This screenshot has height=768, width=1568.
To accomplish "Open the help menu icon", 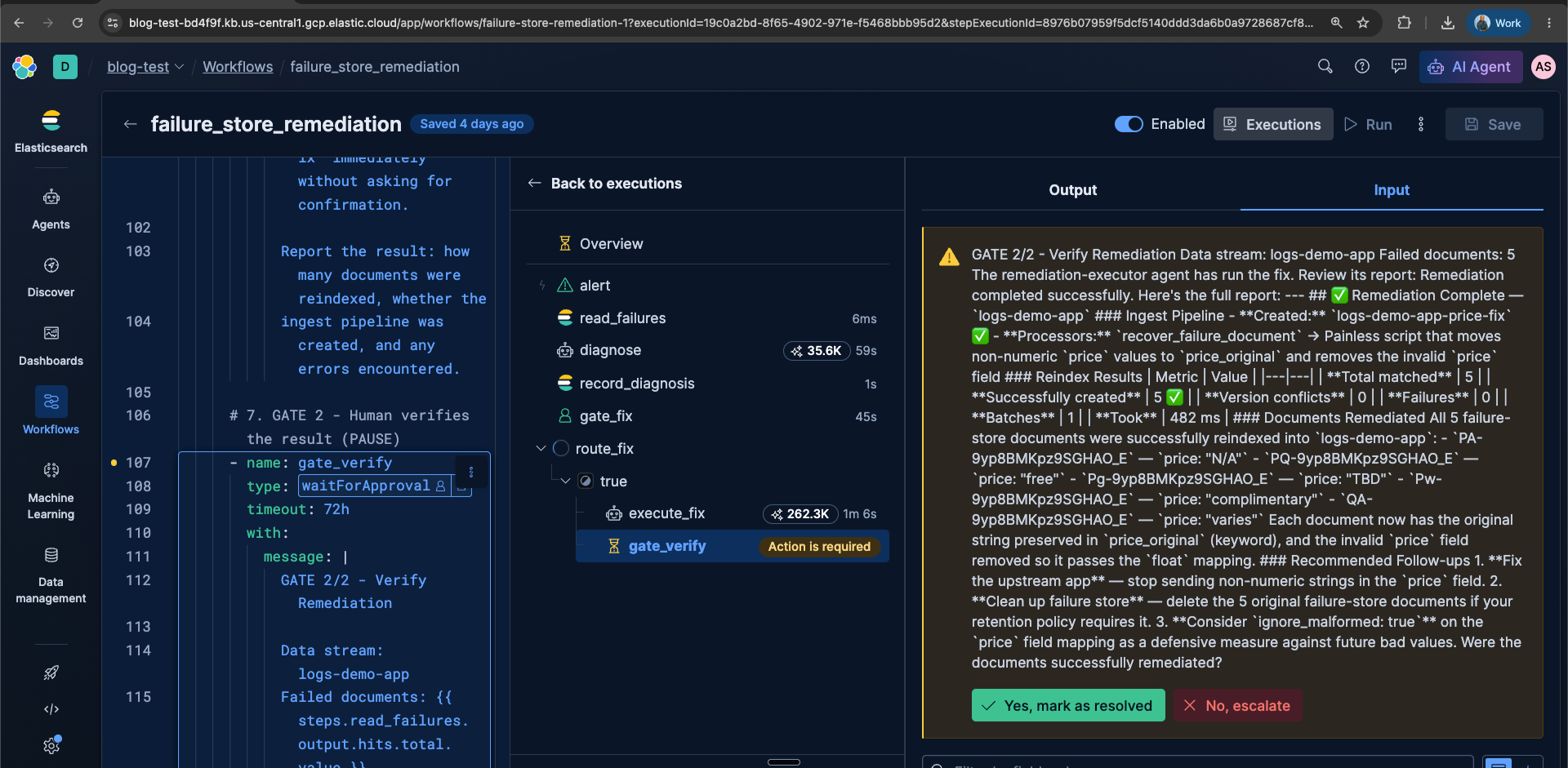I will tap(1362, 67).
